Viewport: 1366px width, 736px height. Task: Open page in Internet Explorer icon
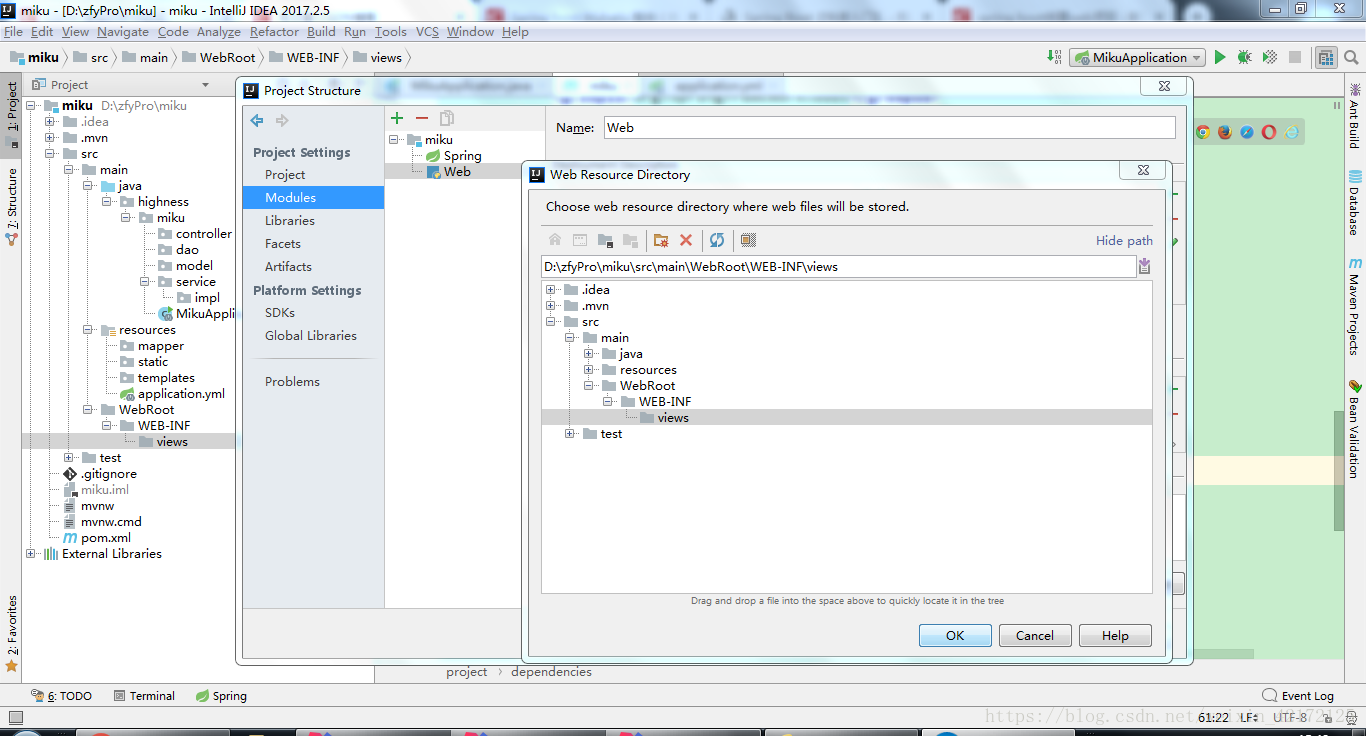pyautogui.click(x=1291, y=132)
